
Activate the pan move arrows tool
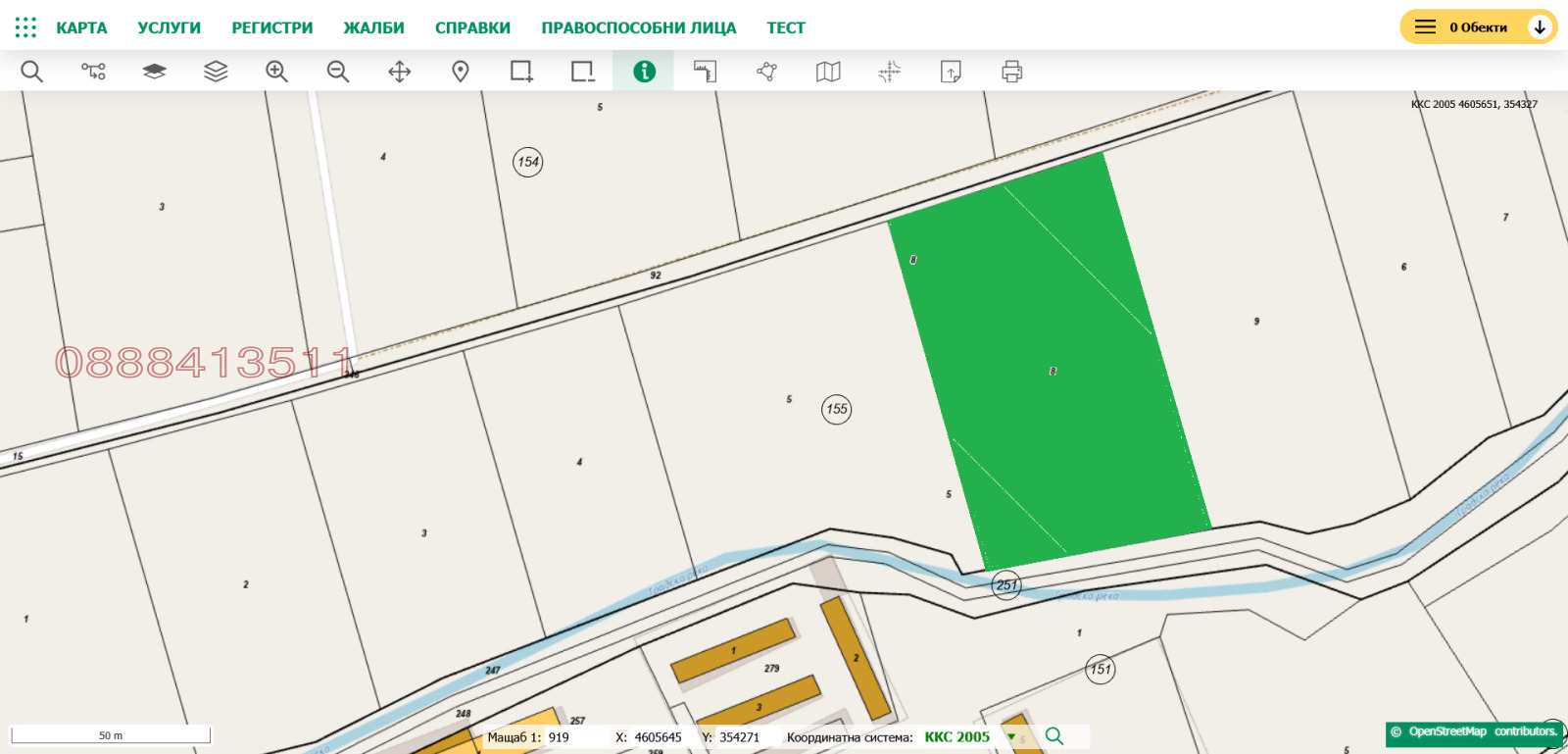[400, 72]
